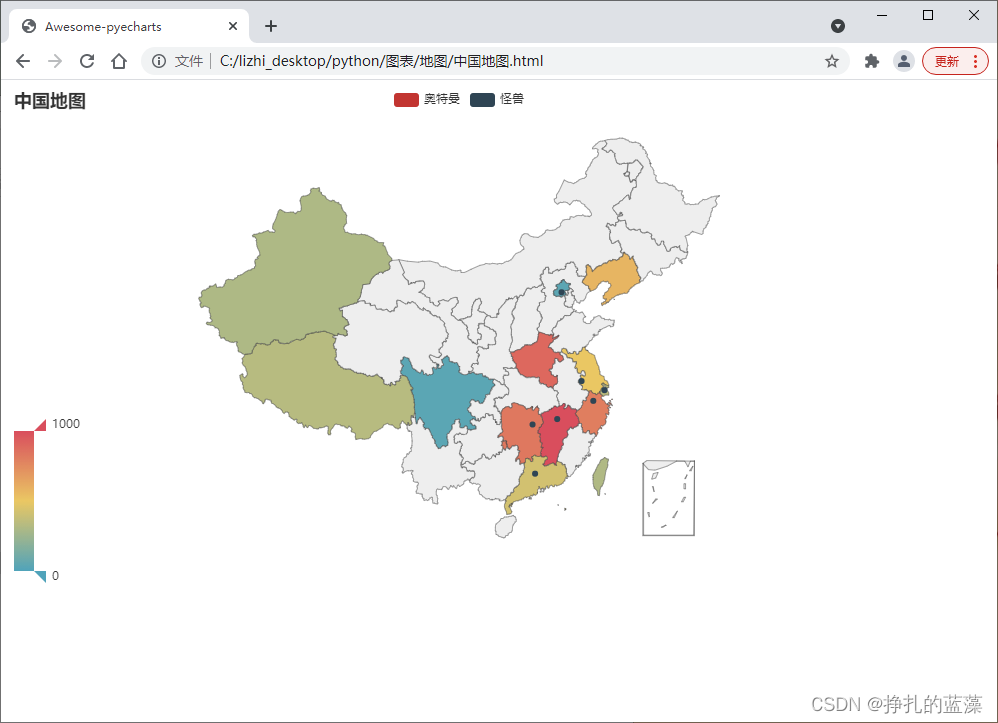Open Chrome settings via three-dot menu icon

click(x=976, y=61)
